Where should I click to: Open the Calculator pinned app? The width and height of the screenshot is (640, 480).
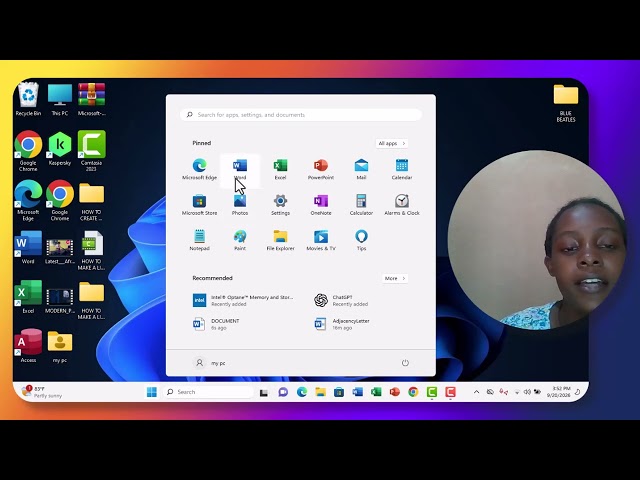pyautogui.click(x=361, y=205)
